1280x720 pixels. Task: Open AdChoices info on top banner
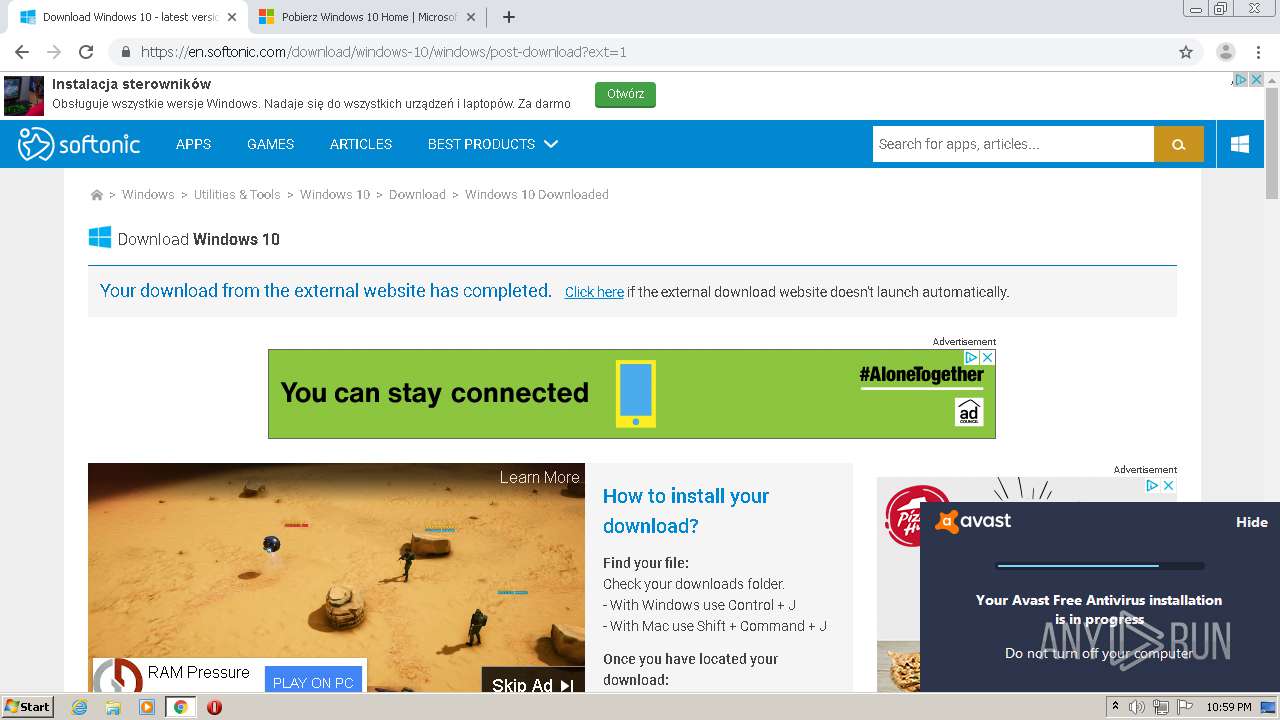pos(1240,80)
